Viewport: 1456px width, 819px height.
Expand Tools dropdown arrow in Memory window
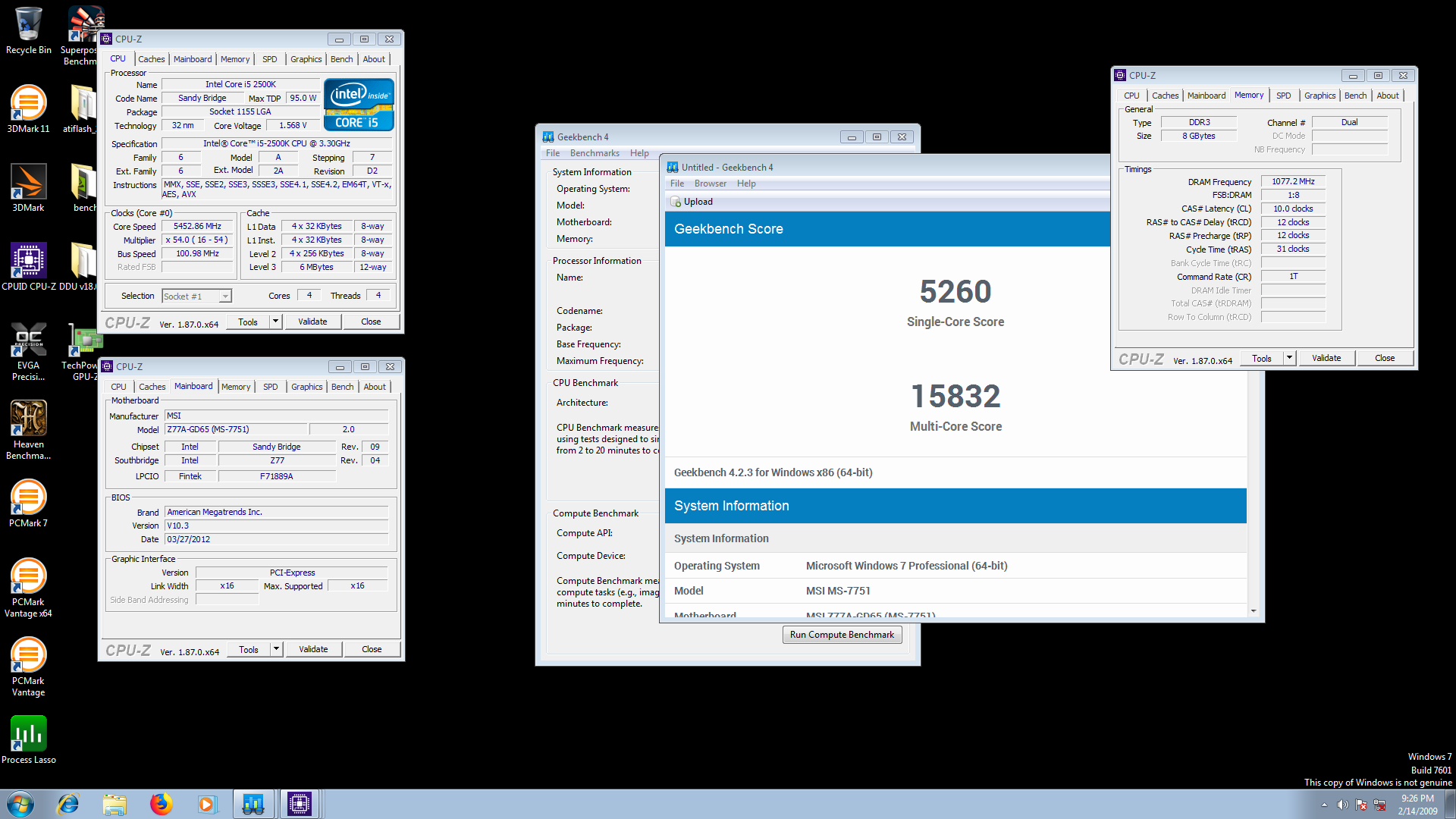point(1289,358)
